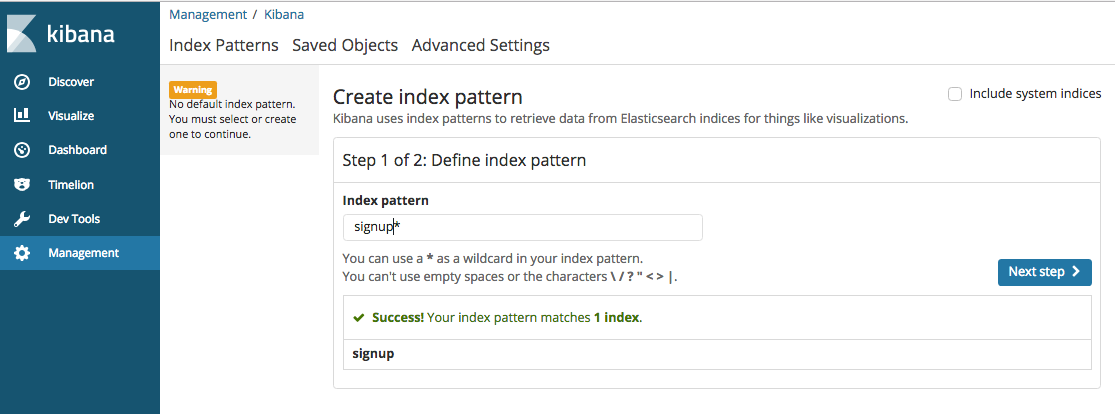Click the orange Warning badge
This screenshot has height=414, width=1115.
tap(193, 90)
